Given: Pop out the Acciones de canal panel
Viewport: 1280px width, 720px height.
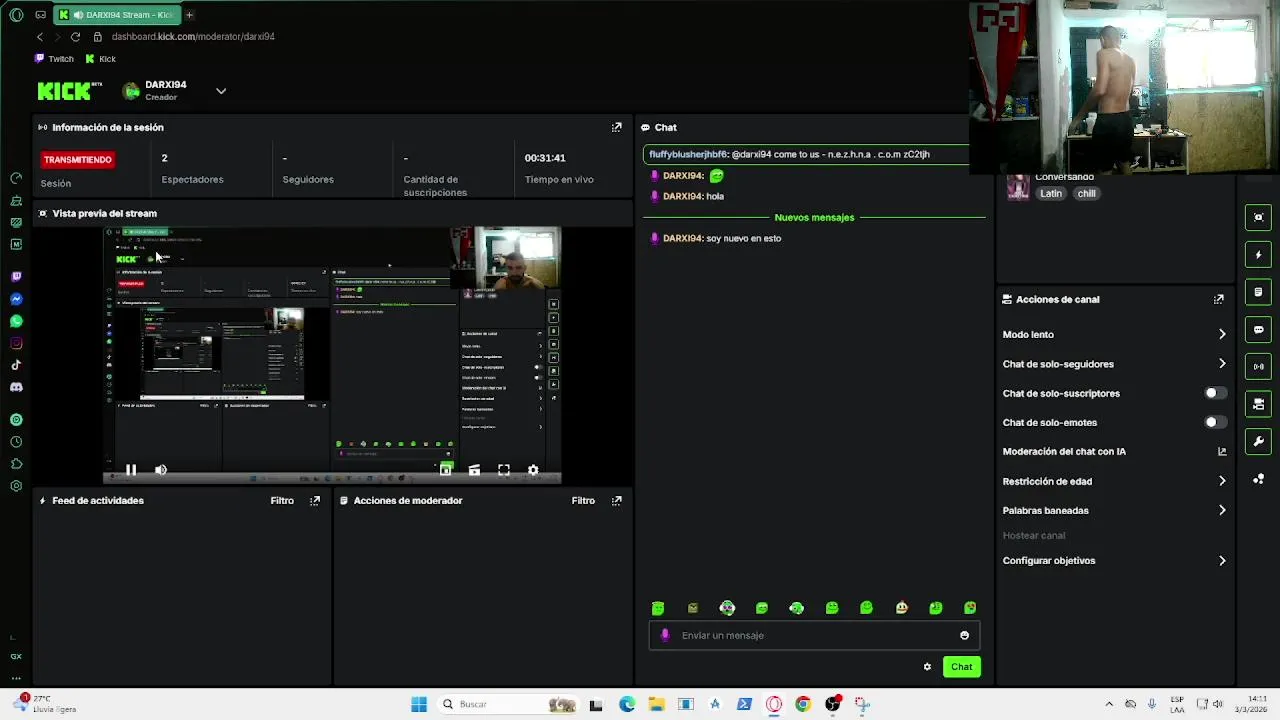Looking at the screenshot, I should pyautogui.click(x=1219, y=299).
